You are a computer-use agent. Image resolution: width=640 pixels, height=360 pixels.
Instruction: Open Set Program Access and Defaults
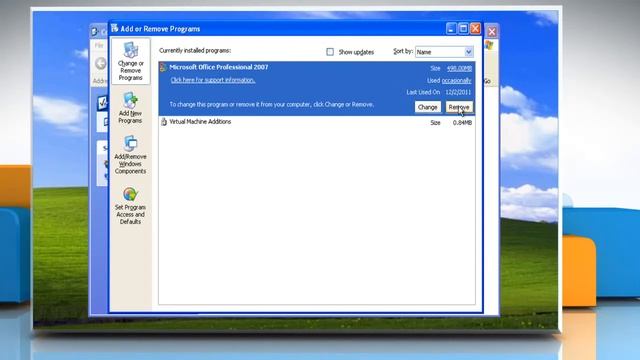click(130, 205)
